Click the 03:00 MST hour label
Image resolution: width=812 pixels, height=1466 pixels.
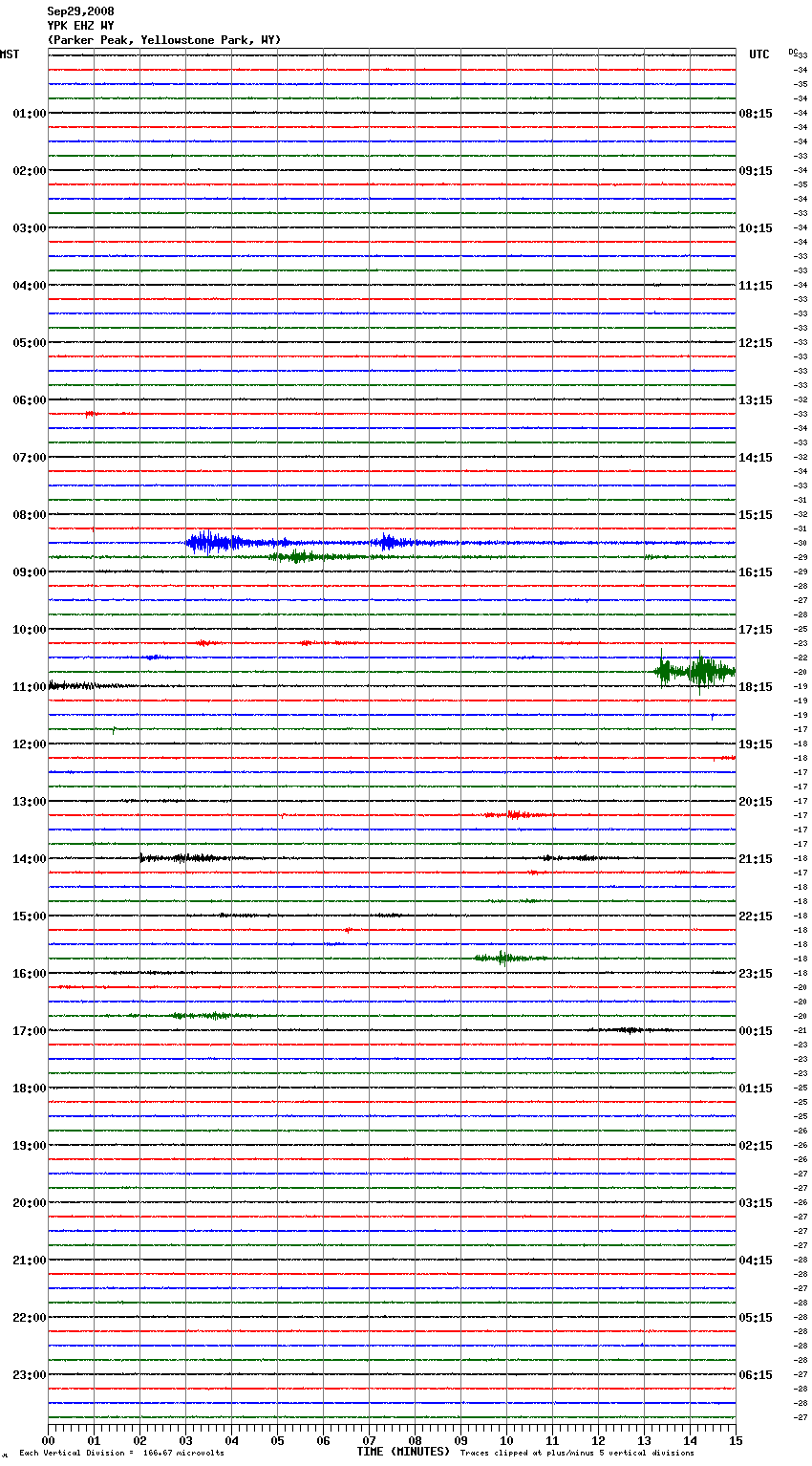click(30, 228)
